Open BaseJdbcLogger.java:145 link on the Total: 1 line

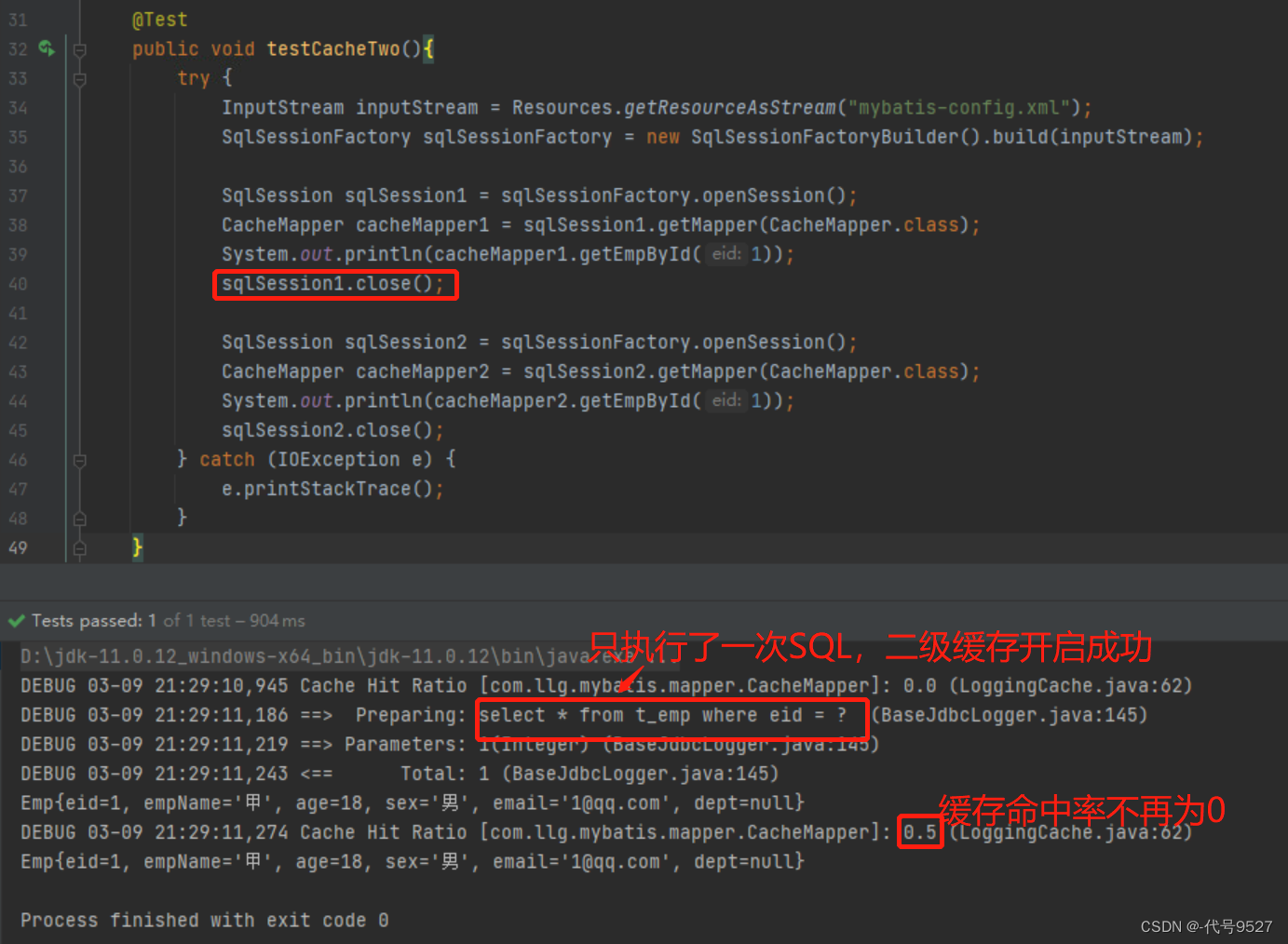pos(640,774)
